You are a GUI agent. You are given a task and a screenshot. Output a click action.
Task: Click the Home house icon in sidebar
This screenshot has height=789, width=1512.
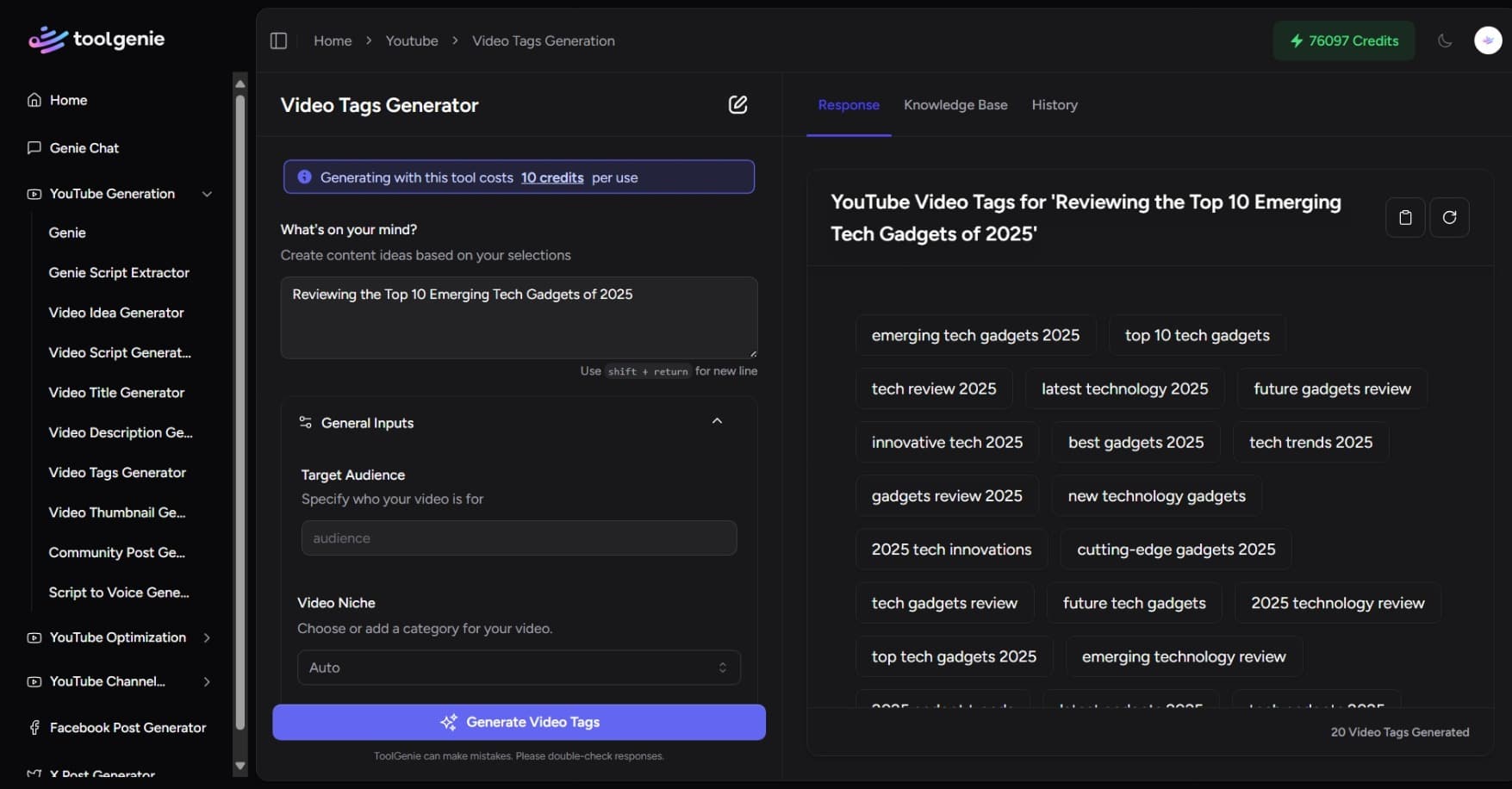[x=34, y=100]
